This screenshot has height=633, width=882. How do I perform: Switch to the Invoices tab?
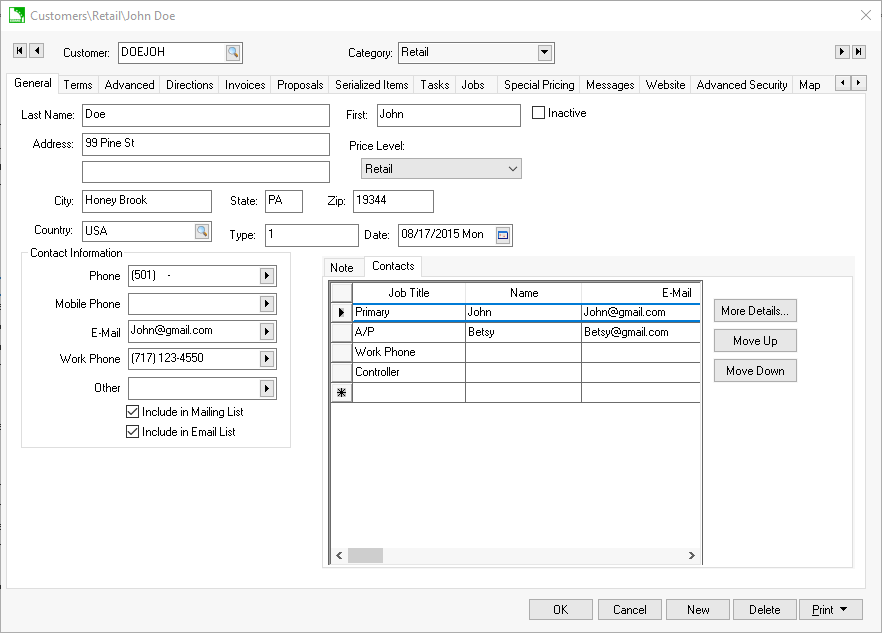point(244,85)
